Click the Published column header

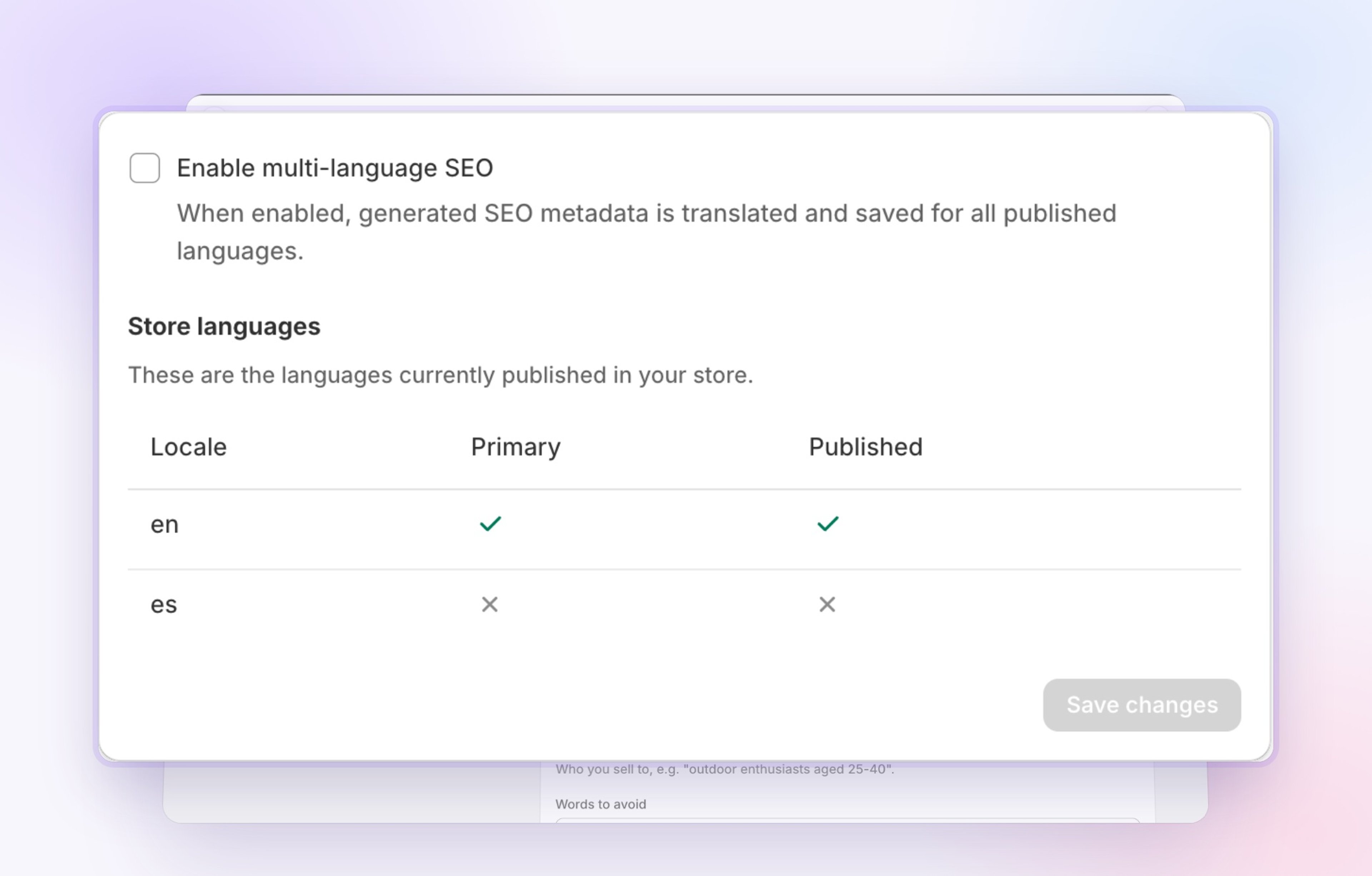click(865, 447)
